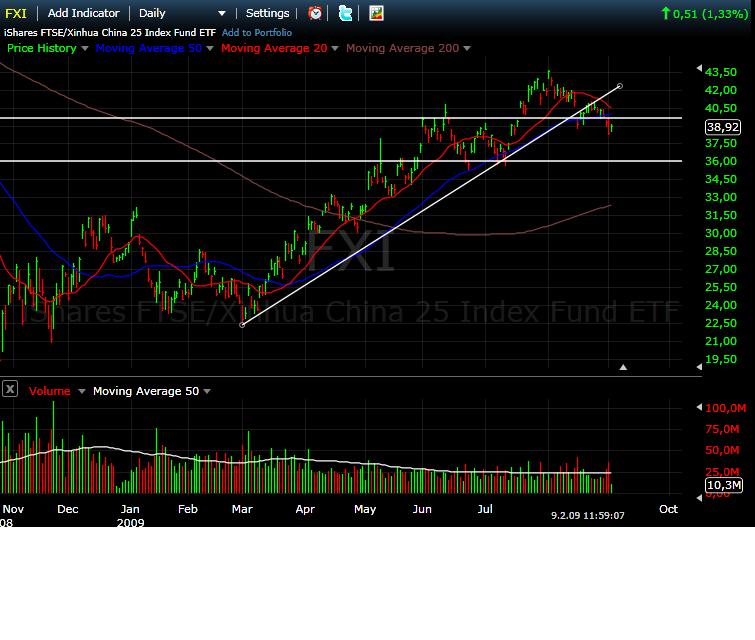Expand the Volume indicator dropdown arrow
This screenshot has height=640, width=755.
(82, 391)
